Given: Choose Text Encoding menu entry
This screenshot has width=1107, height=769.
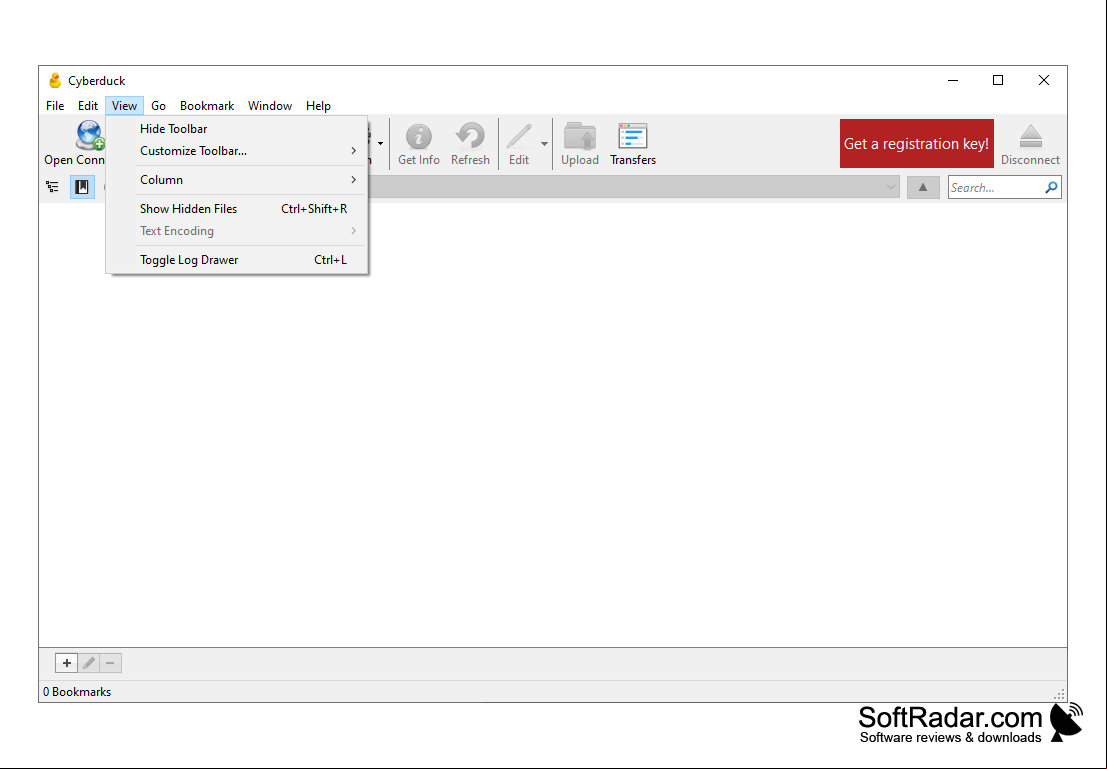Looking at the screenshot, I should point(237,231).
